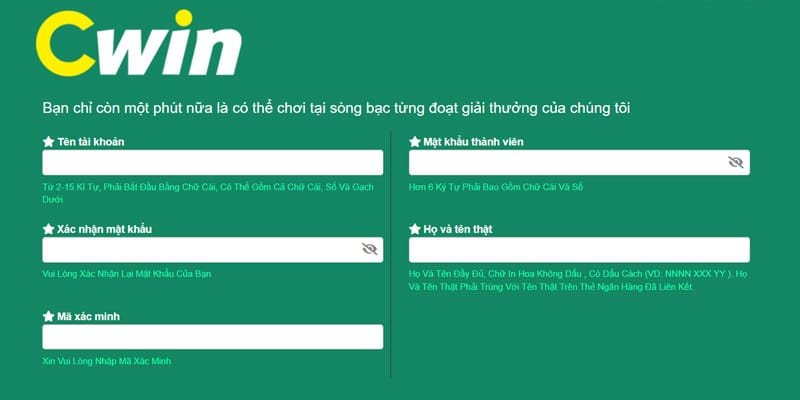Click the Cwin logo

point(138,43)
